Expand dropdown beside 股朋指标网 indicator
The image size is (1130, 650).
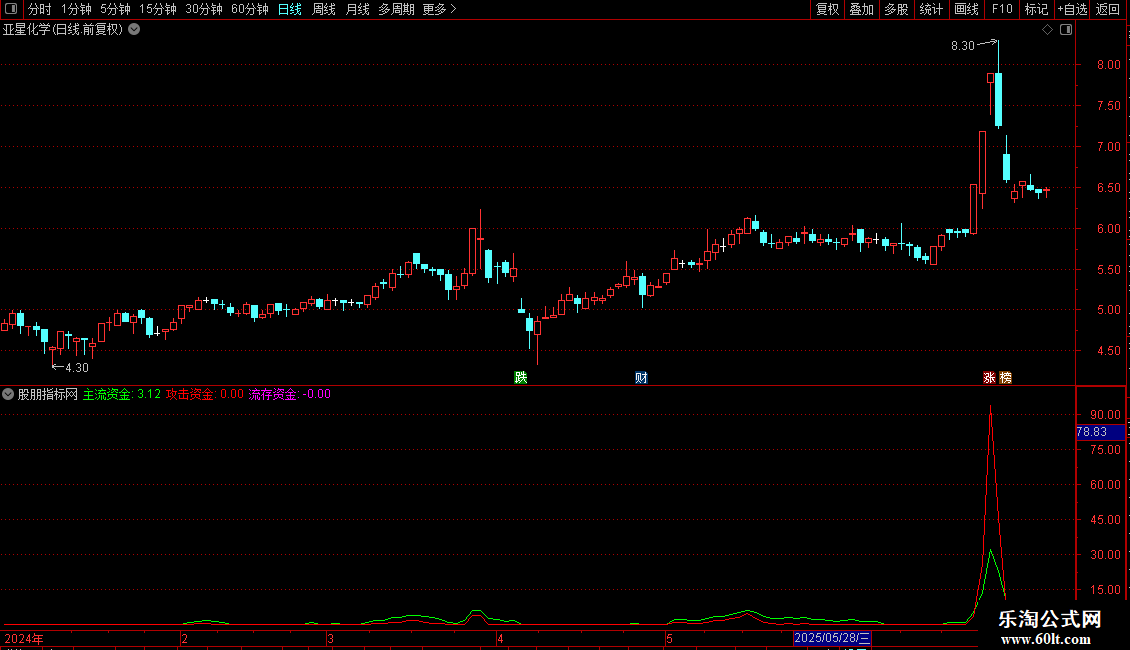tap(8, 394)
